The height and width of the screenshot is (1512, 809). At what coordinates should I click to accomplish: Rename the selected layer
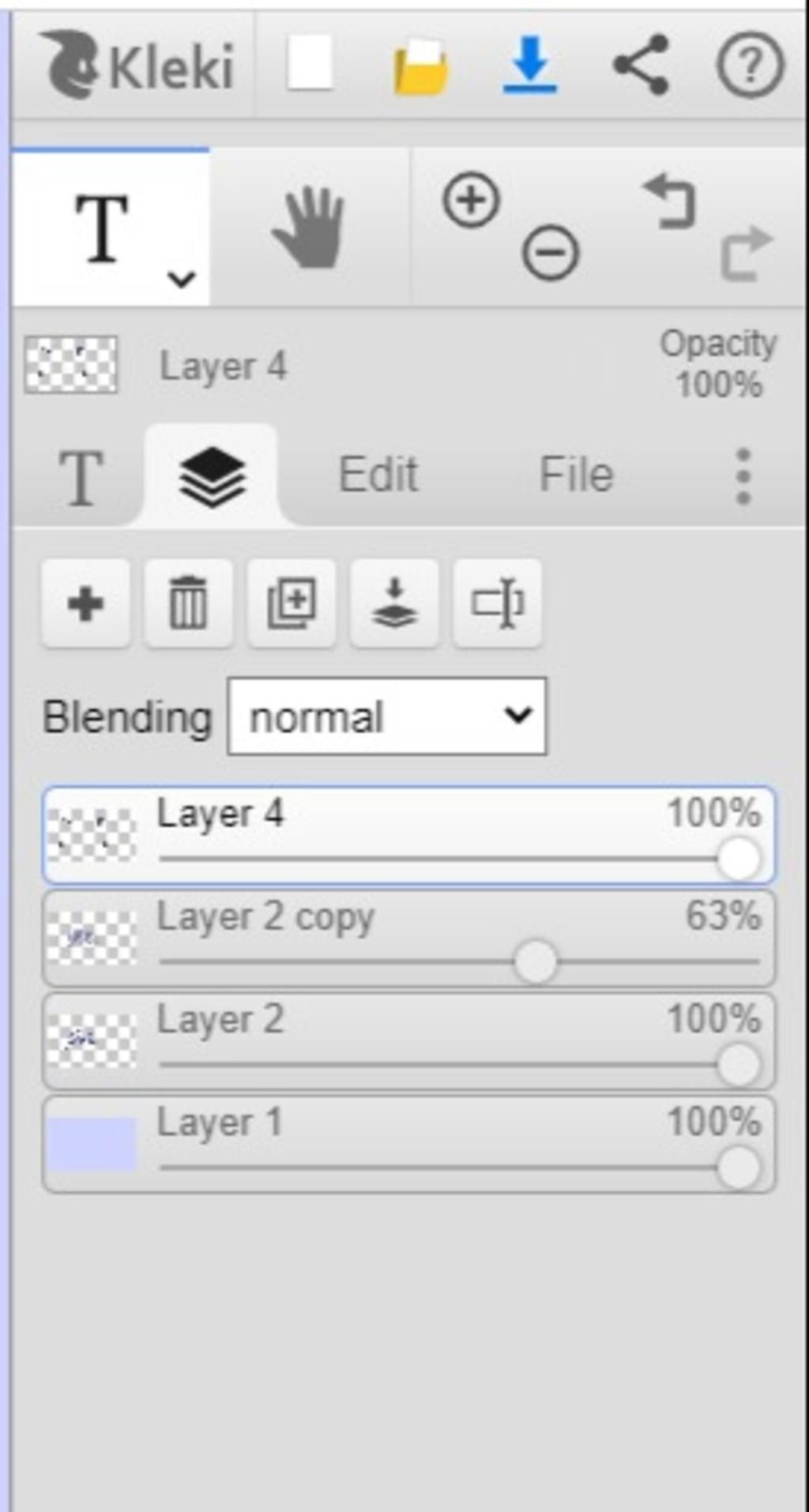497,604
